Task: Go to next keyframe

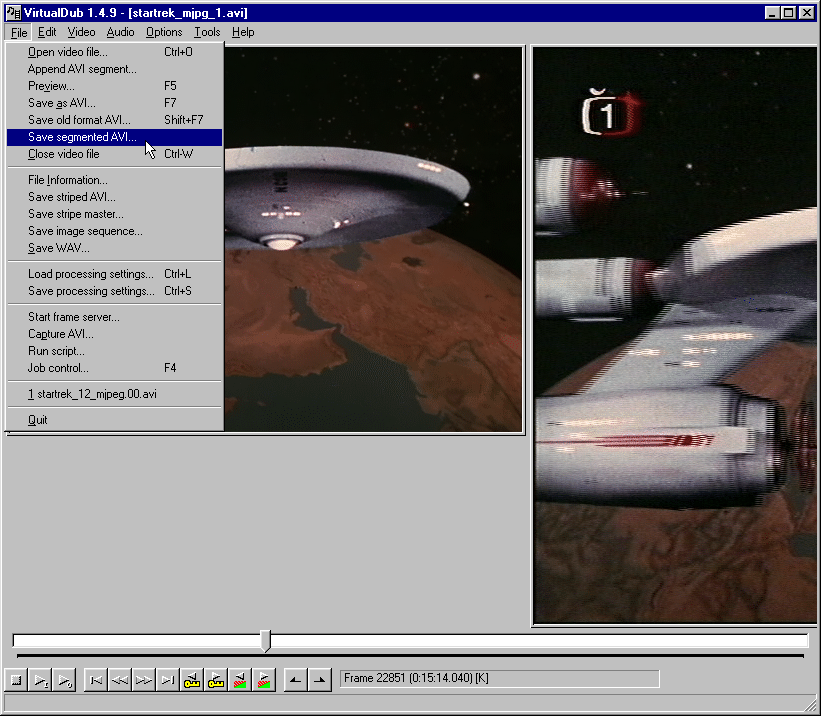Action: (x=216, y=680)
